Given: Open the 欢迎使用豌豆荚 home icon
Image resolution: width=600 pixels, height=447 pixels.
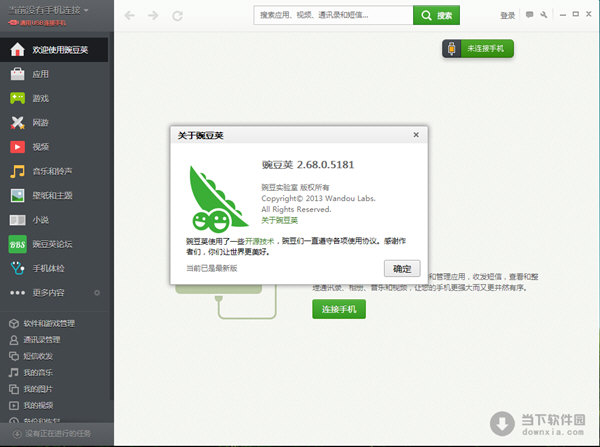Looking at the screenshot, I should (x=17, y=49).
